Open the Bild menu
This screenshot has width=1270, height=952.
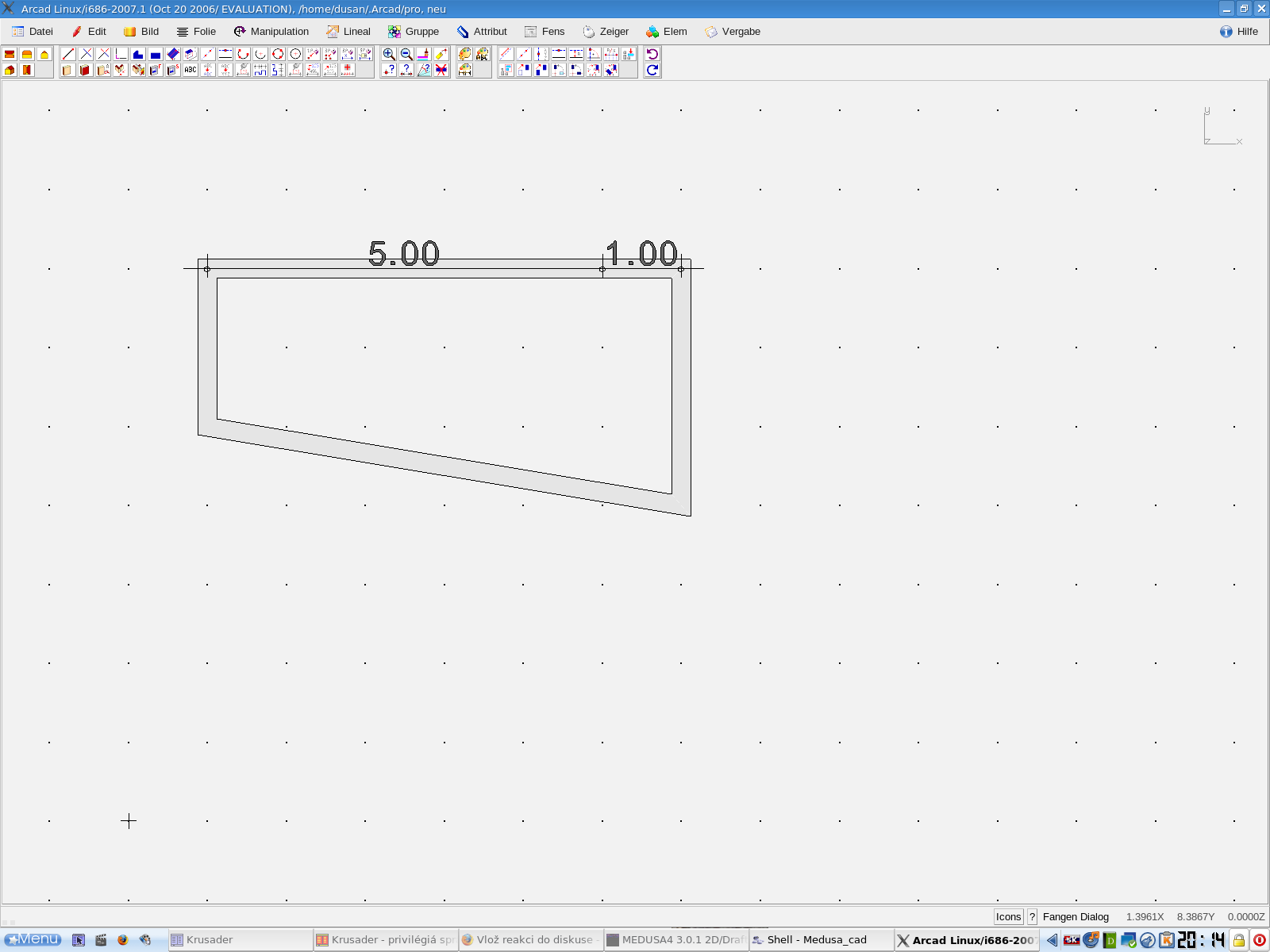tap(141, 32)
